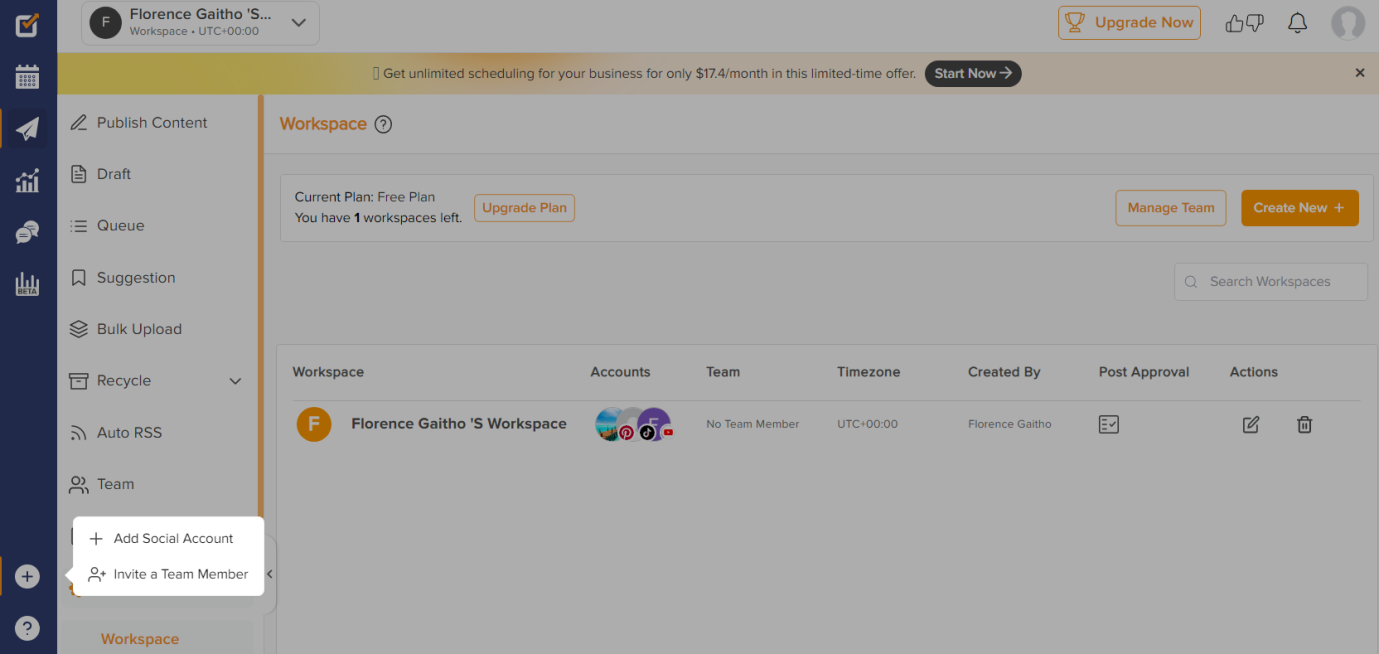
Task: Open the calendar icon in left sidebar
Action: coord(27,77)
